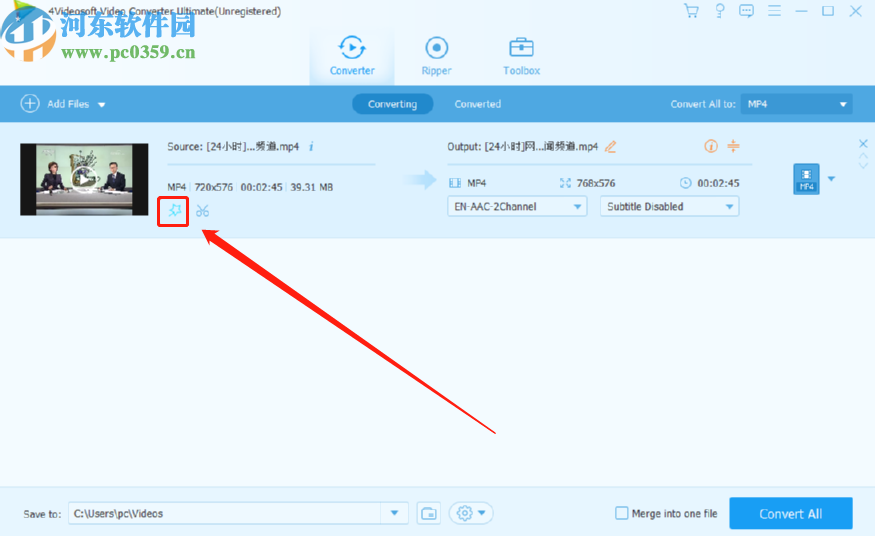
Task: Click the orange output info icon
Action: point(710,146)
